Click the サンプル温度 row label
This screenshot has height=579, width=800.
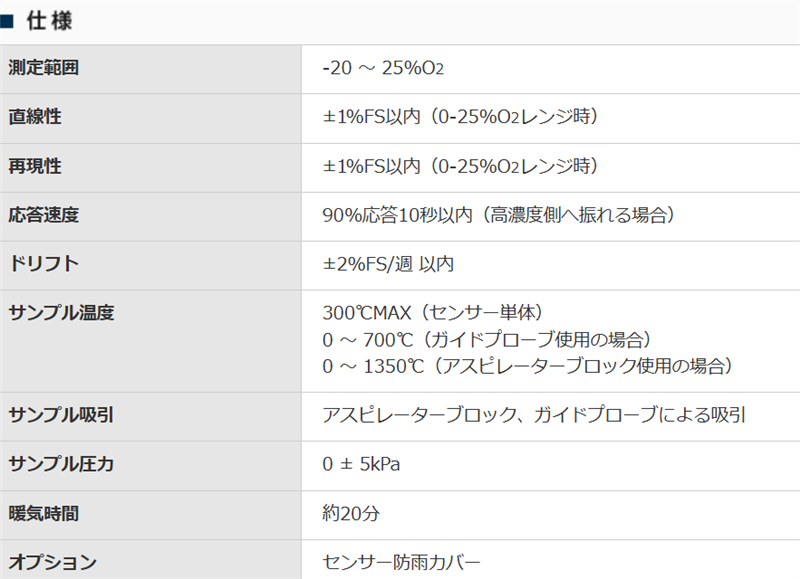click(61, 313)
